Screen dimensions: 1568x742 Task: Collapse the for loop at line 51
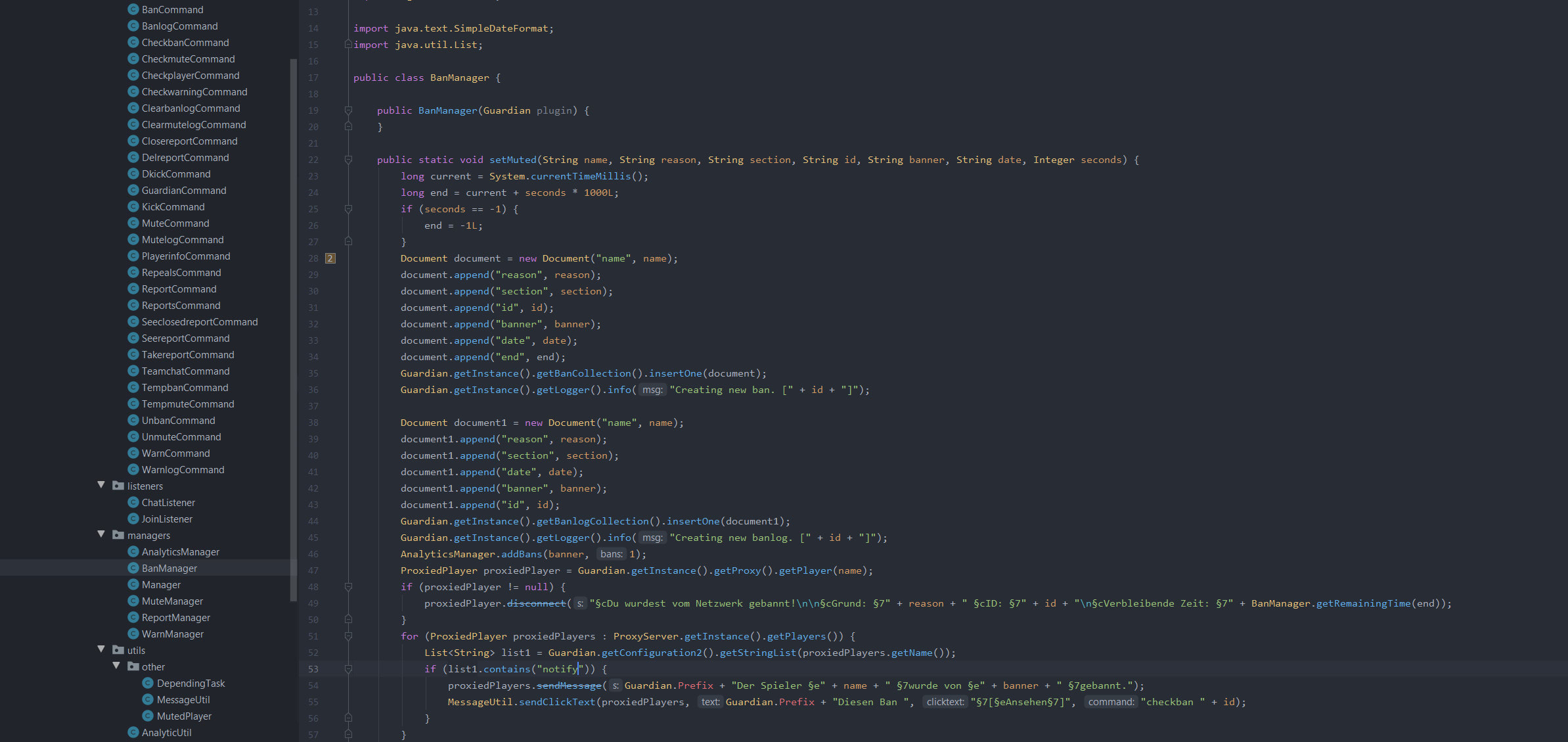[x=347, y=636]
